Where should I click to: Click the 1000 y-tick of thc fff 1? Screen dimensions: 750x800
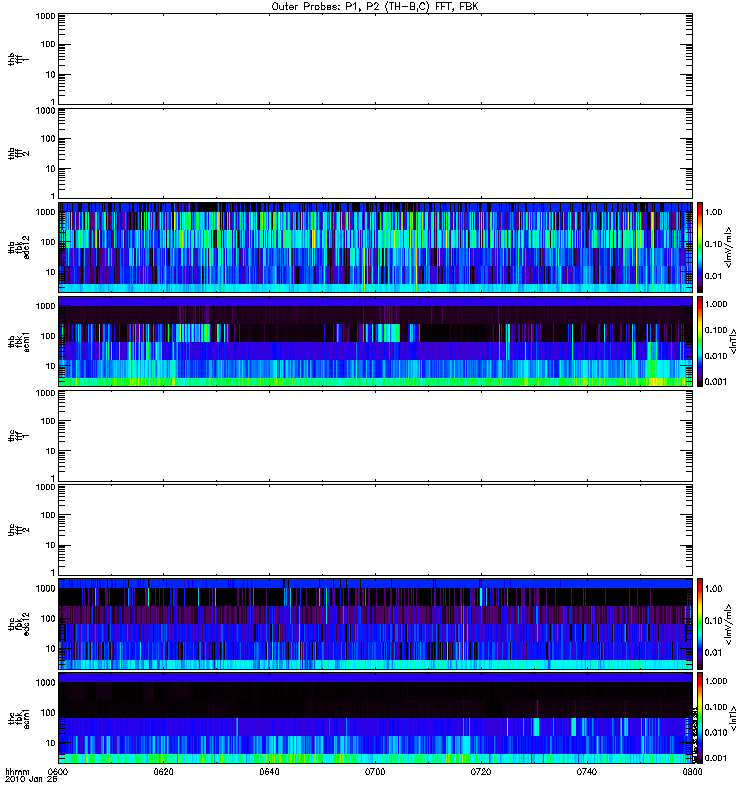45,393
